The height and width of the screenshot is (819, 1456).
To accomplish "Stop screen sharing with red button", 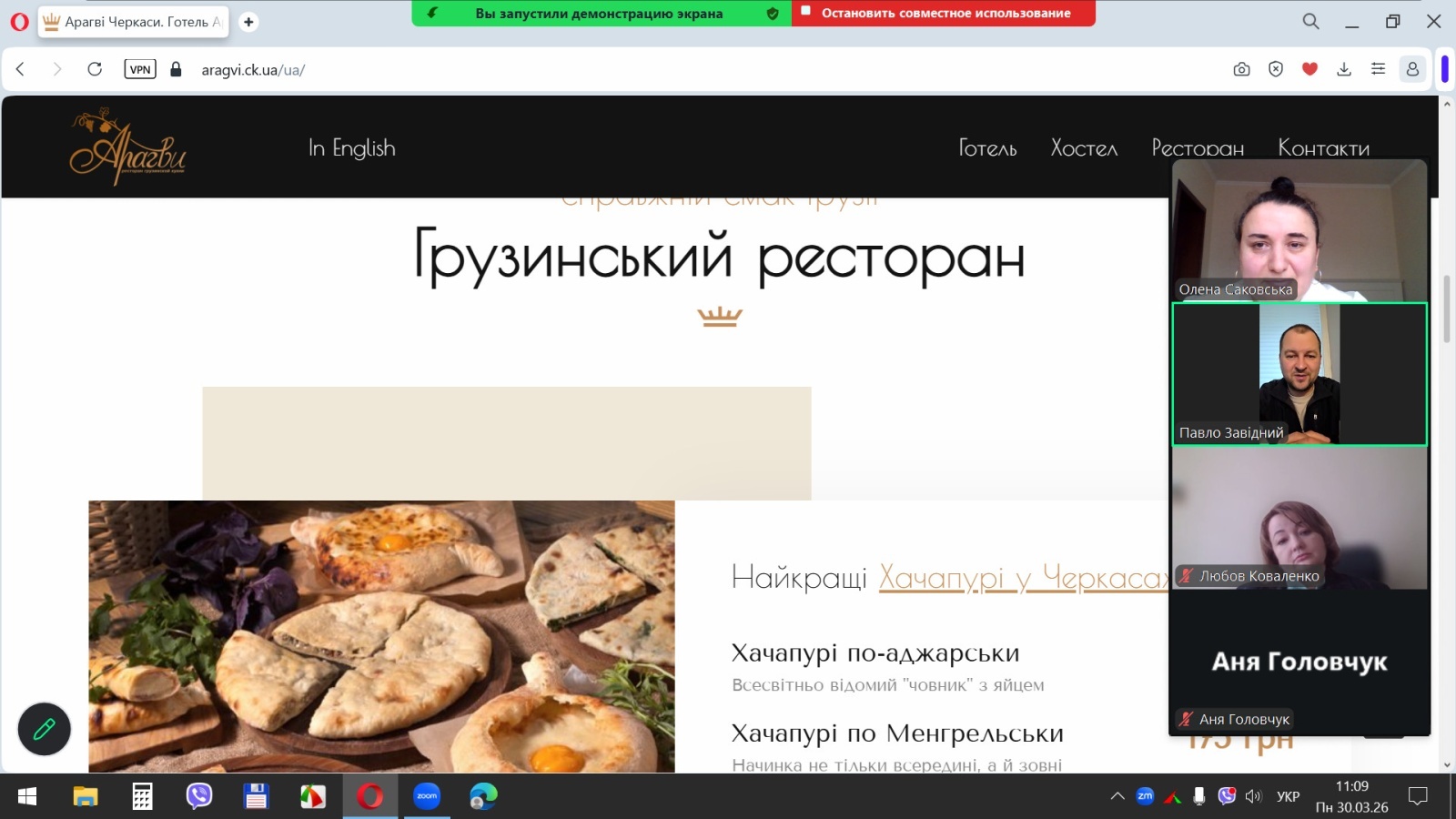I will 944,14.
